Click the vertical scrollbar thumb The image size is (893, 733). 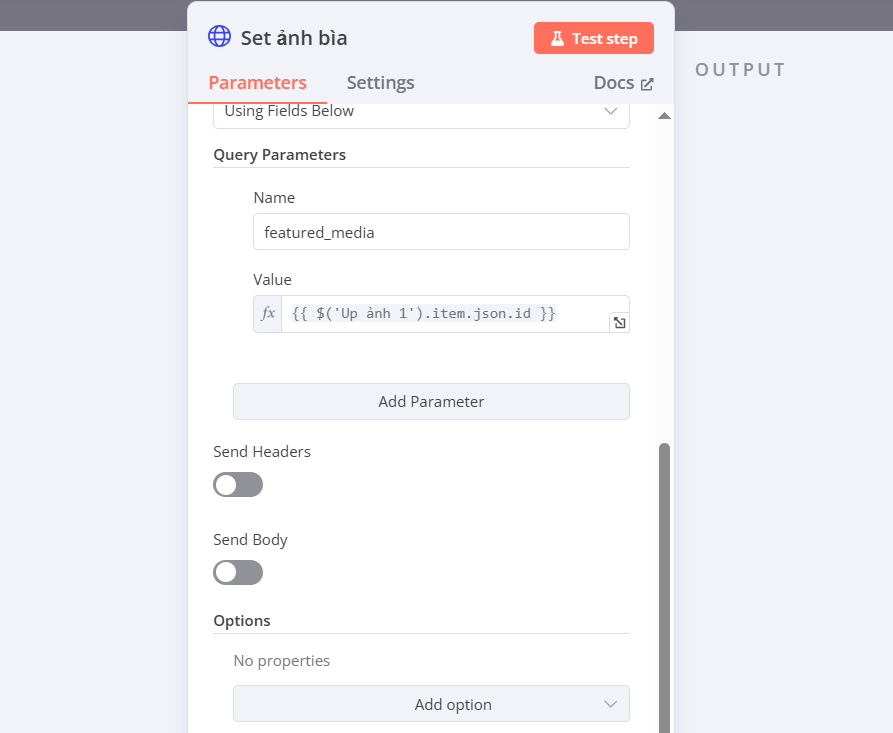[664, 588]
